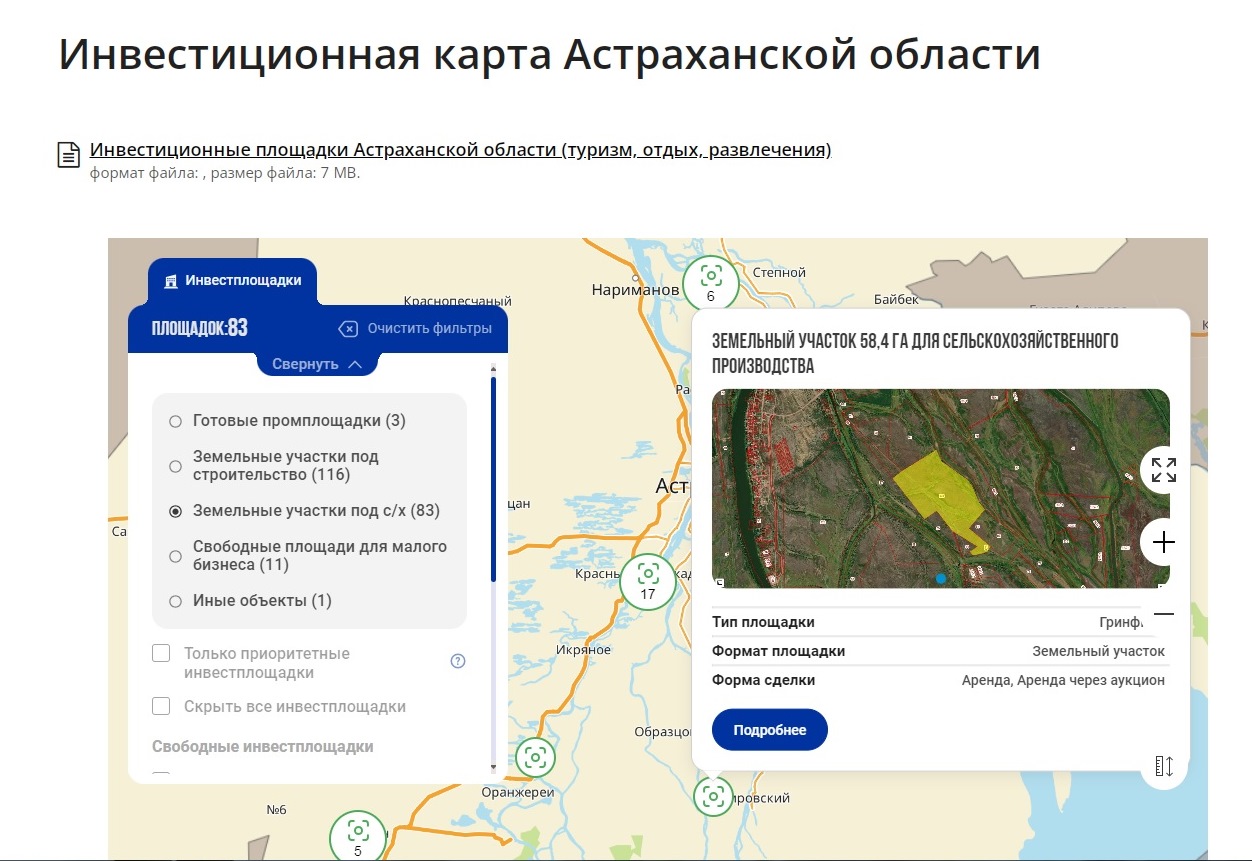The height and width of the screenshot is (861, 1252).
Task: Select Земельные участки под с/х (83)
Action: 175,511
